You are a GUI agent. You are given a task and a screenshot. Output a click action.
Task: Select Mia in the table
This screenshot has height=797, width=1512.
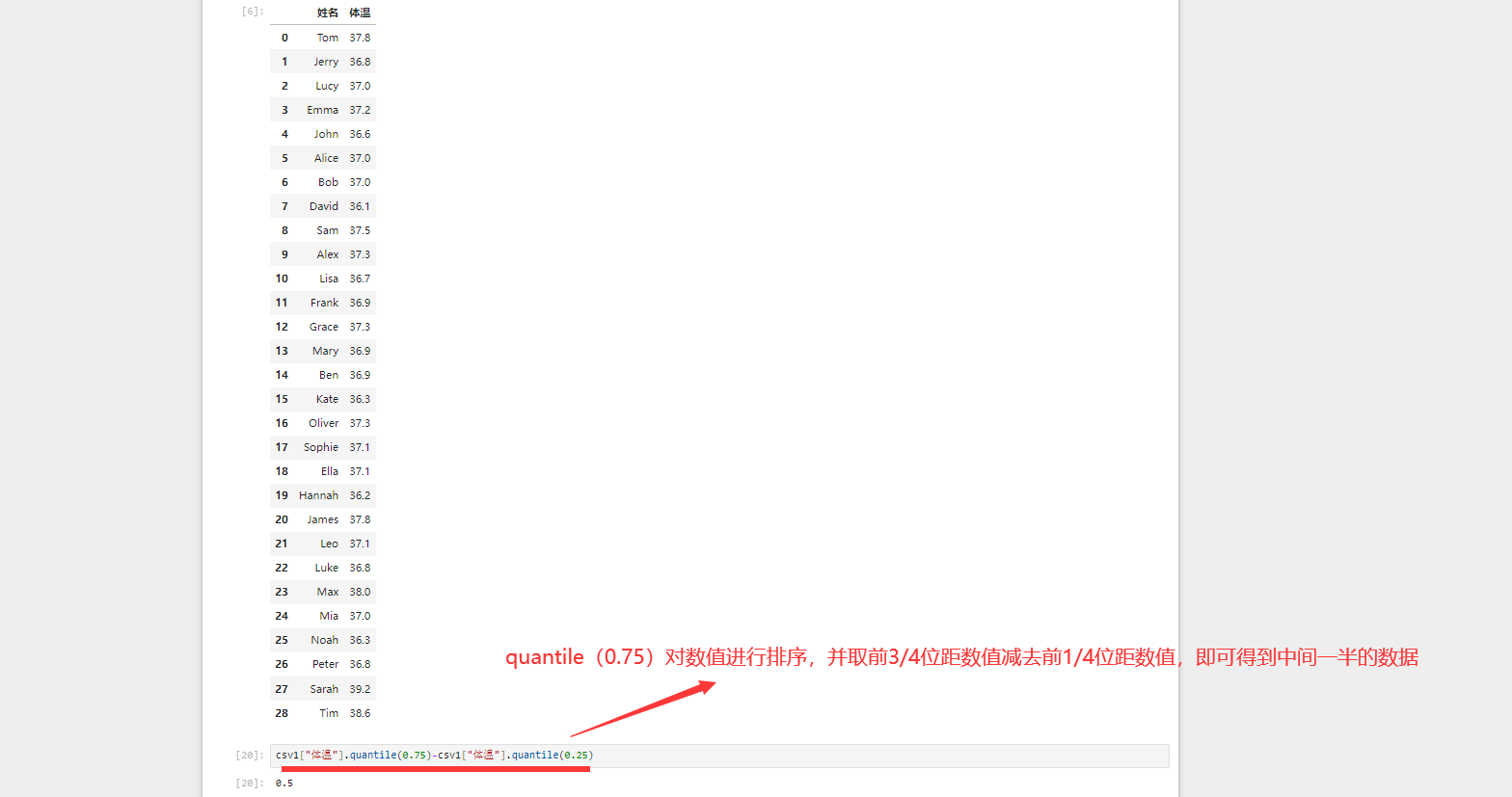[x=329, y=616]
